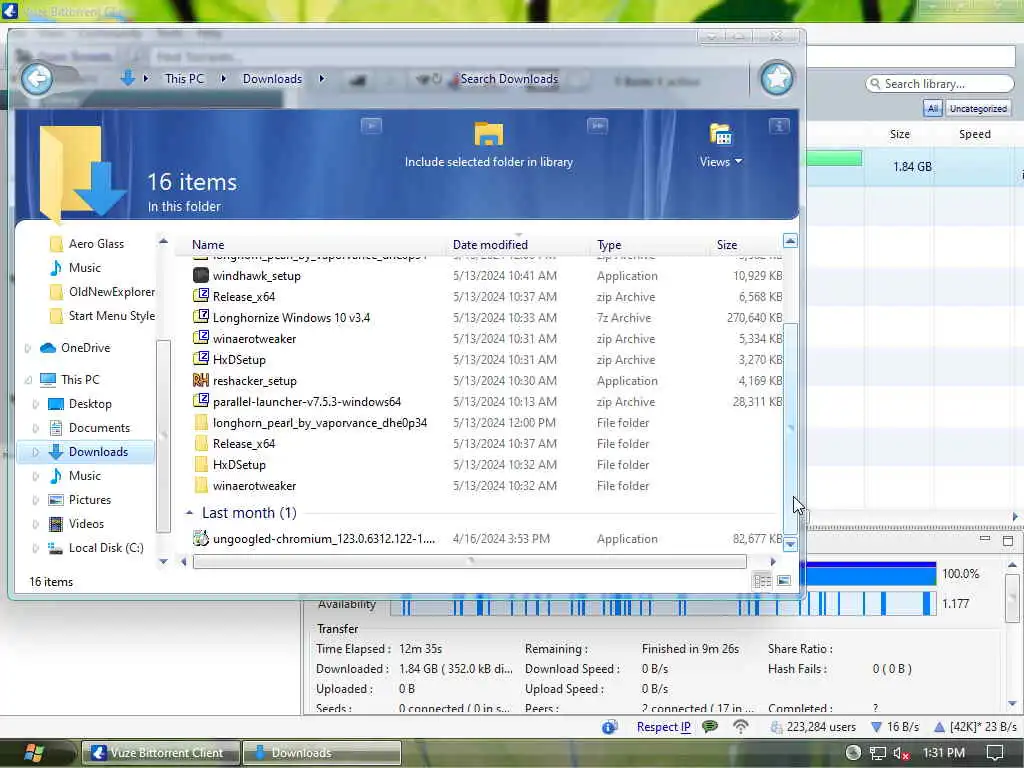The width and height of the screenshot is (1024, 768).
Task: Select the windhawk_setup application icon
Action: pos(200,276)
